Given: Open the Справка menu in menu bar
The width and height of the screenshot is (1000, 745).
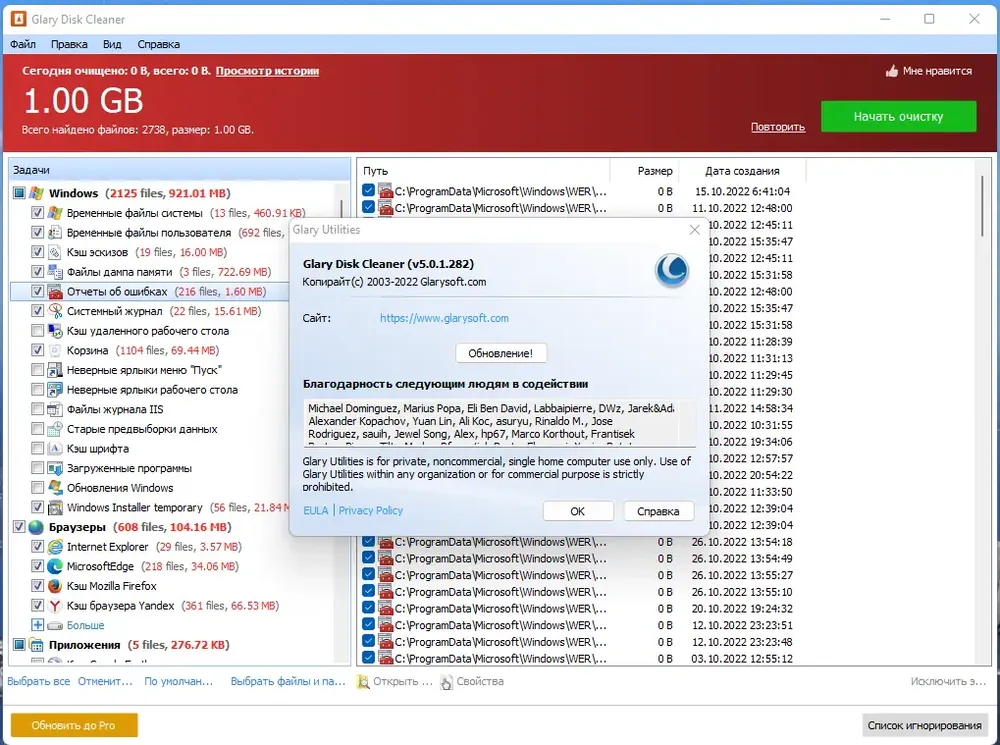Looking at the screenshot, I should coord(158,44).
